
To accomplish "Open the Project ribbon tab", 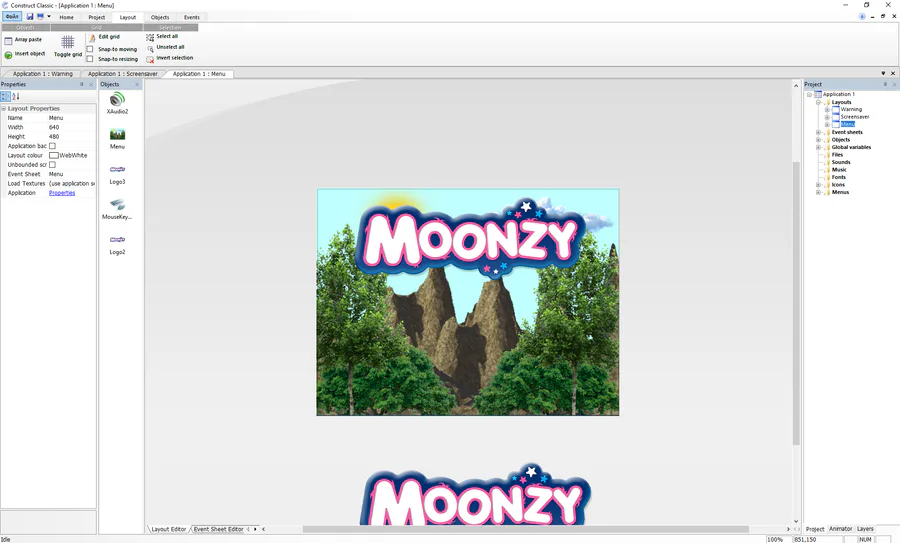I will 96,17.
